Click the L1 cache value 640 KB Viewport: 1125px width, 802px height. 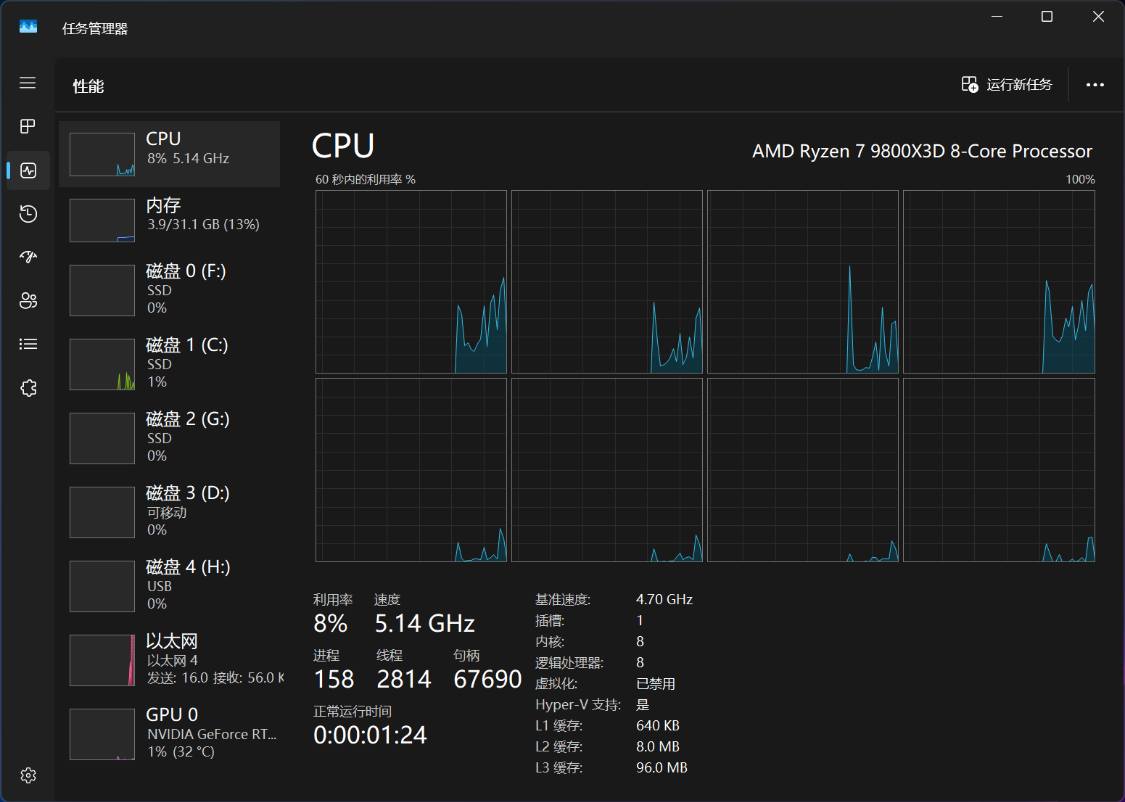(x=658, y=726)
